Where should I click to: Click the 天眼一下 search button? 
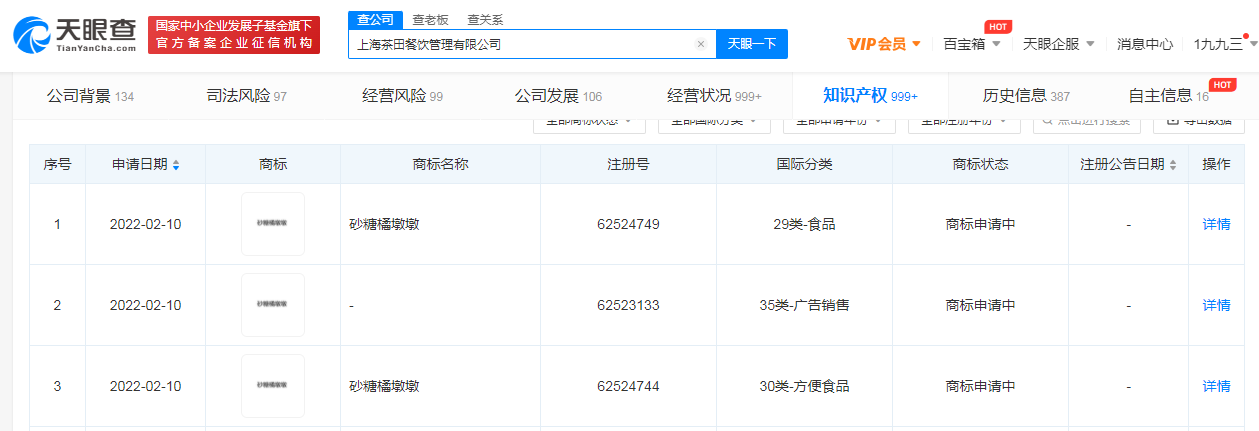(751, 44)
